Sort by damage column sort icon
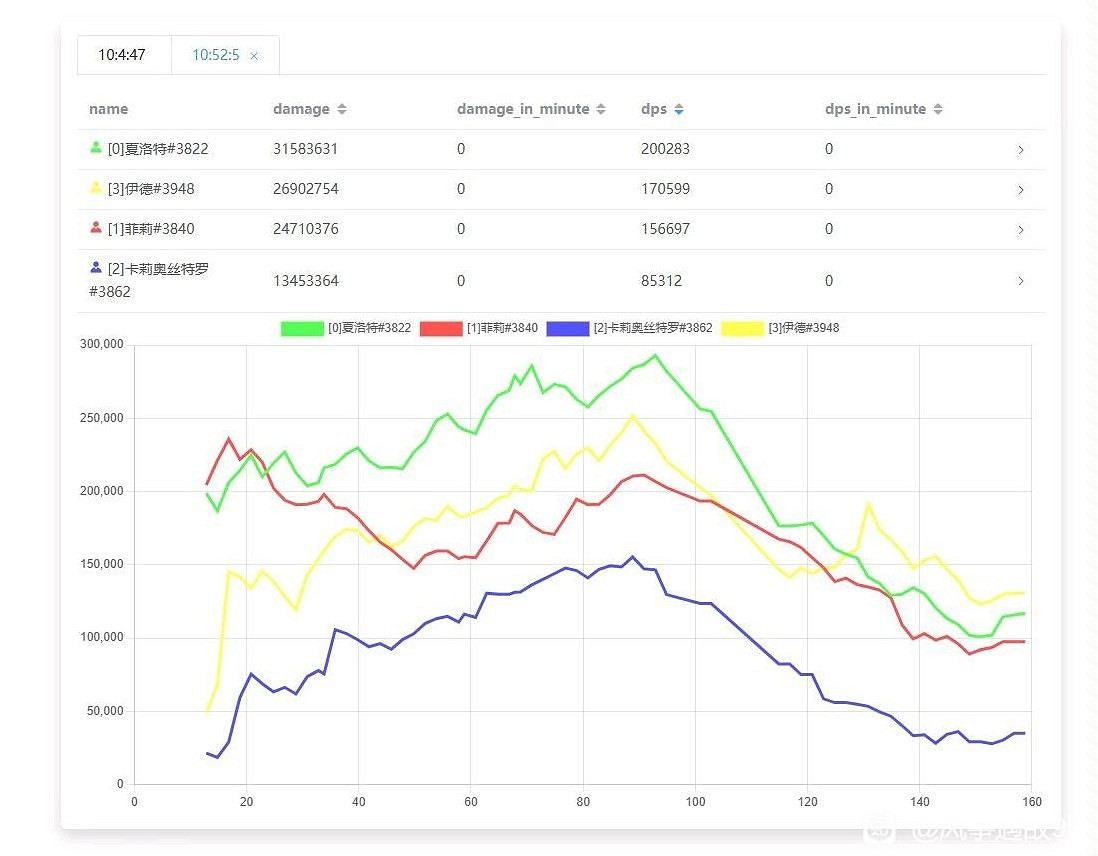Image resolution: width=1098 pixels, height=856 pixels. pyautogui.click(x=342, y=109)
